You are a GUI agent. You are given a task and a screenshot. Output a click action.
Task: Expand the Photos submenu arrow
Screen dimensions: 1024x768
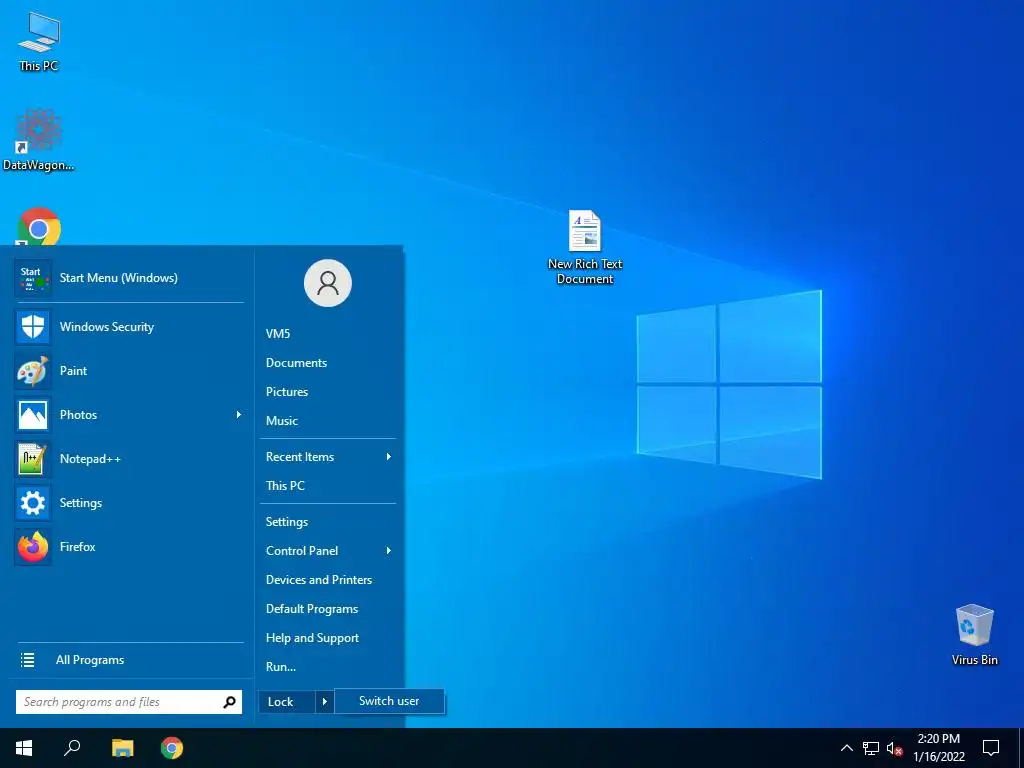point(238,415)
